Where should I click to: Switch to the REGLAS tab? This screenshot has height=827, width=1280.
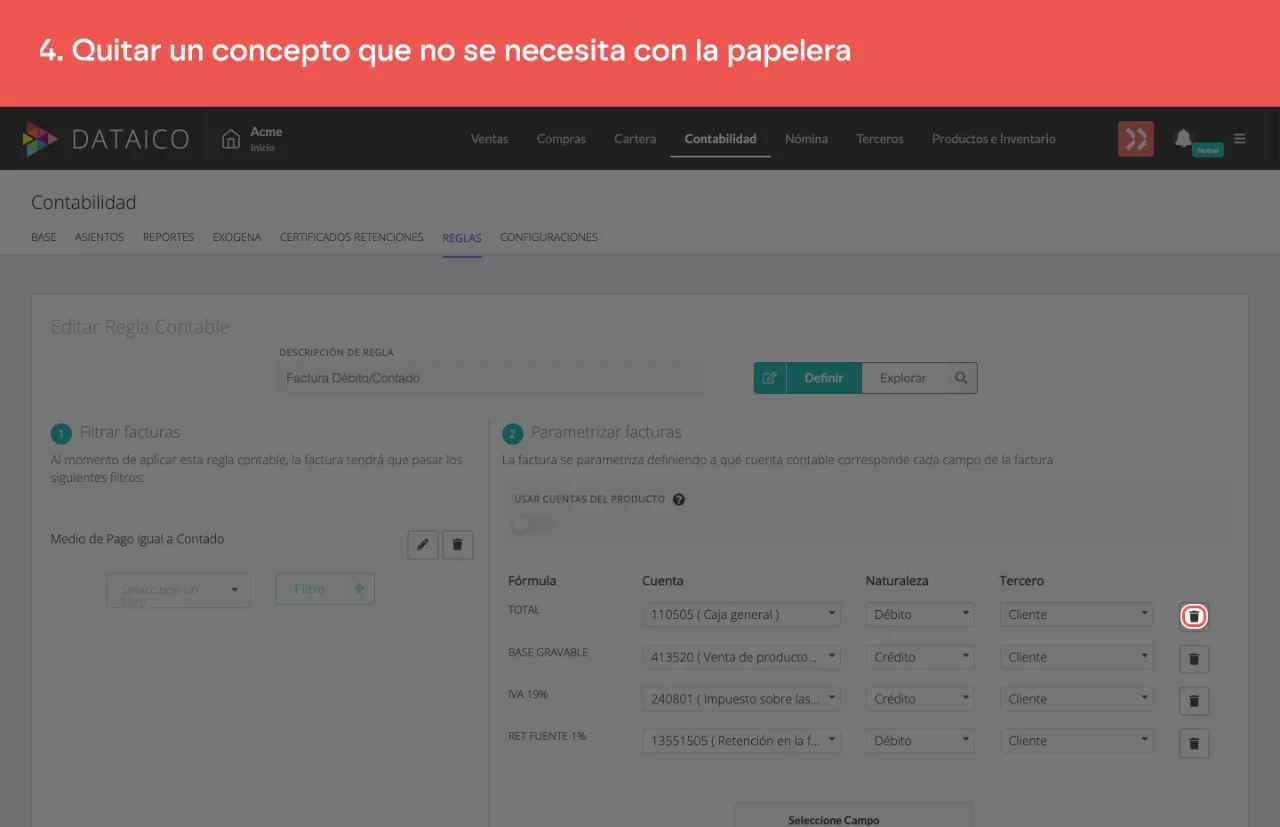[462, 238]
